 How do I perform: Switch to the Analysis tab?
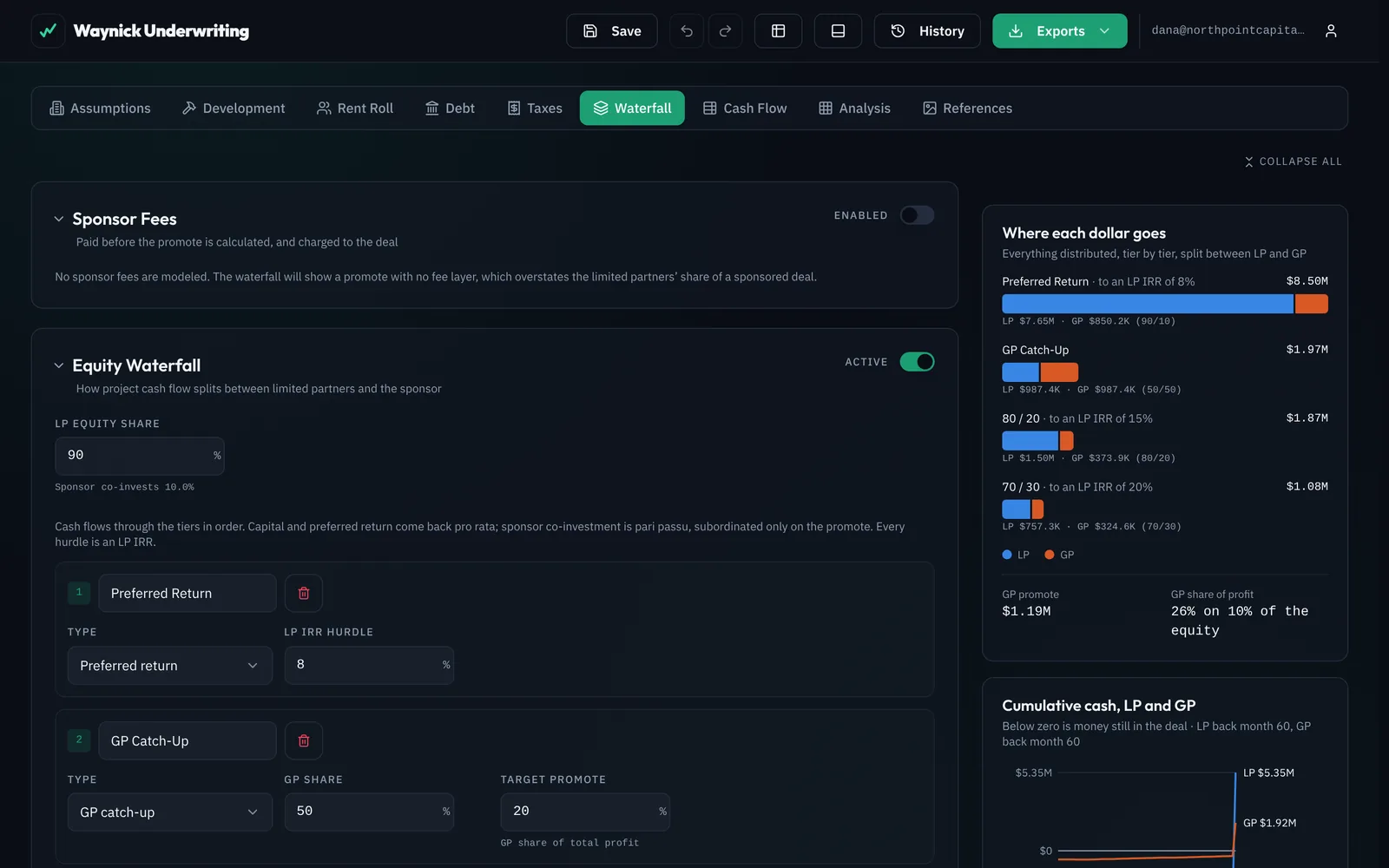click(855, 108)
